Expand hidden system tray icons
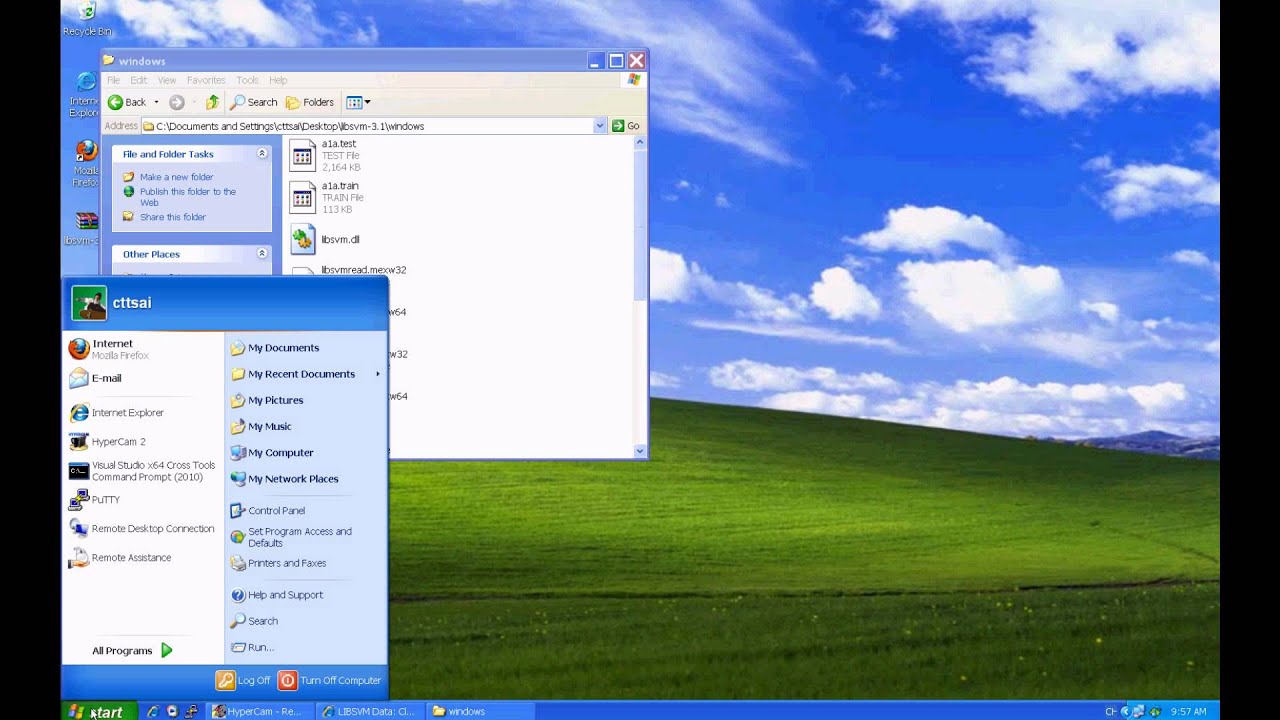The width and height of the screenshot is (1280, 720). 1125,712
